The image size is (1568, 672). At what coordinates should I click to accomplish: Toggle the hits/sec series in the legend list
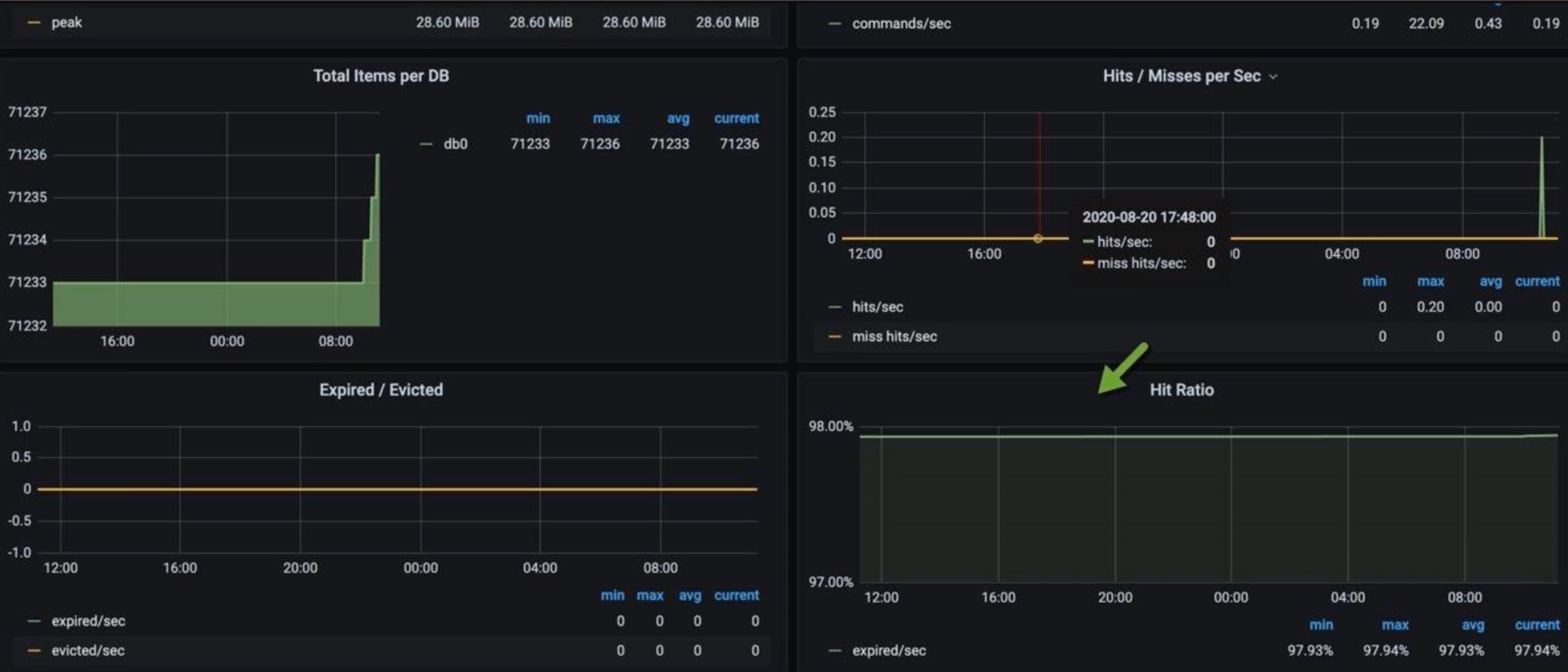877,307
